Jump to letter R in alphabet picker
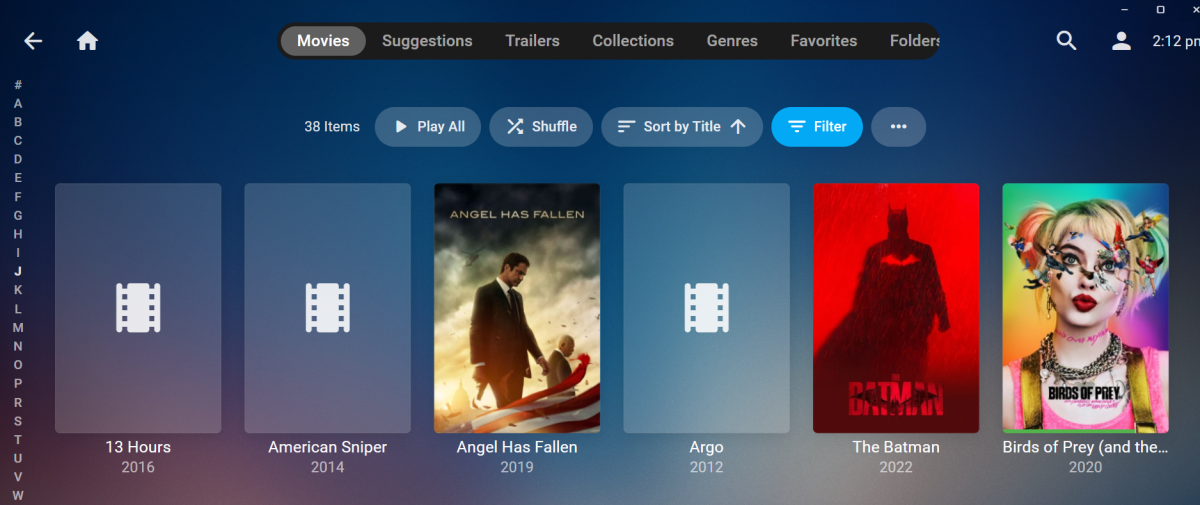Image resolution: width=1200 pixels, height=505 pixels. [x=18, y=403]
